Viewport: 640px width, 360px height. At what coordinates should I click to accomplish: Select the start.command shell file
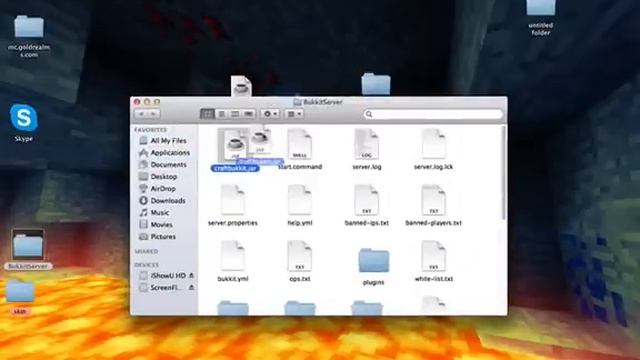tap(300, 144)
